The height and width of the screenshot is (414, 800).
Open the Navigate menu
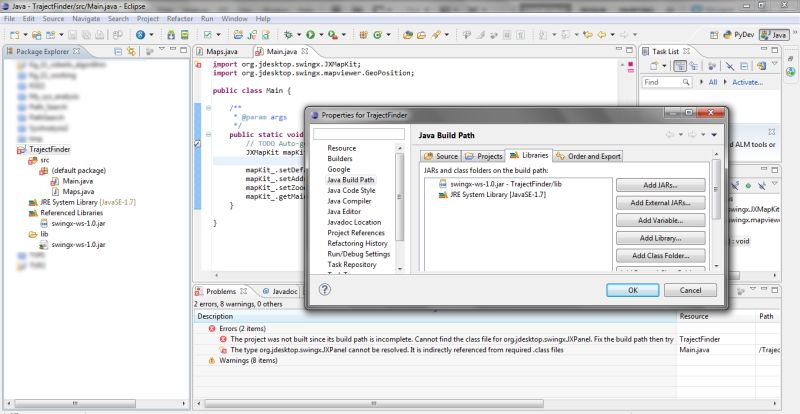86,18
